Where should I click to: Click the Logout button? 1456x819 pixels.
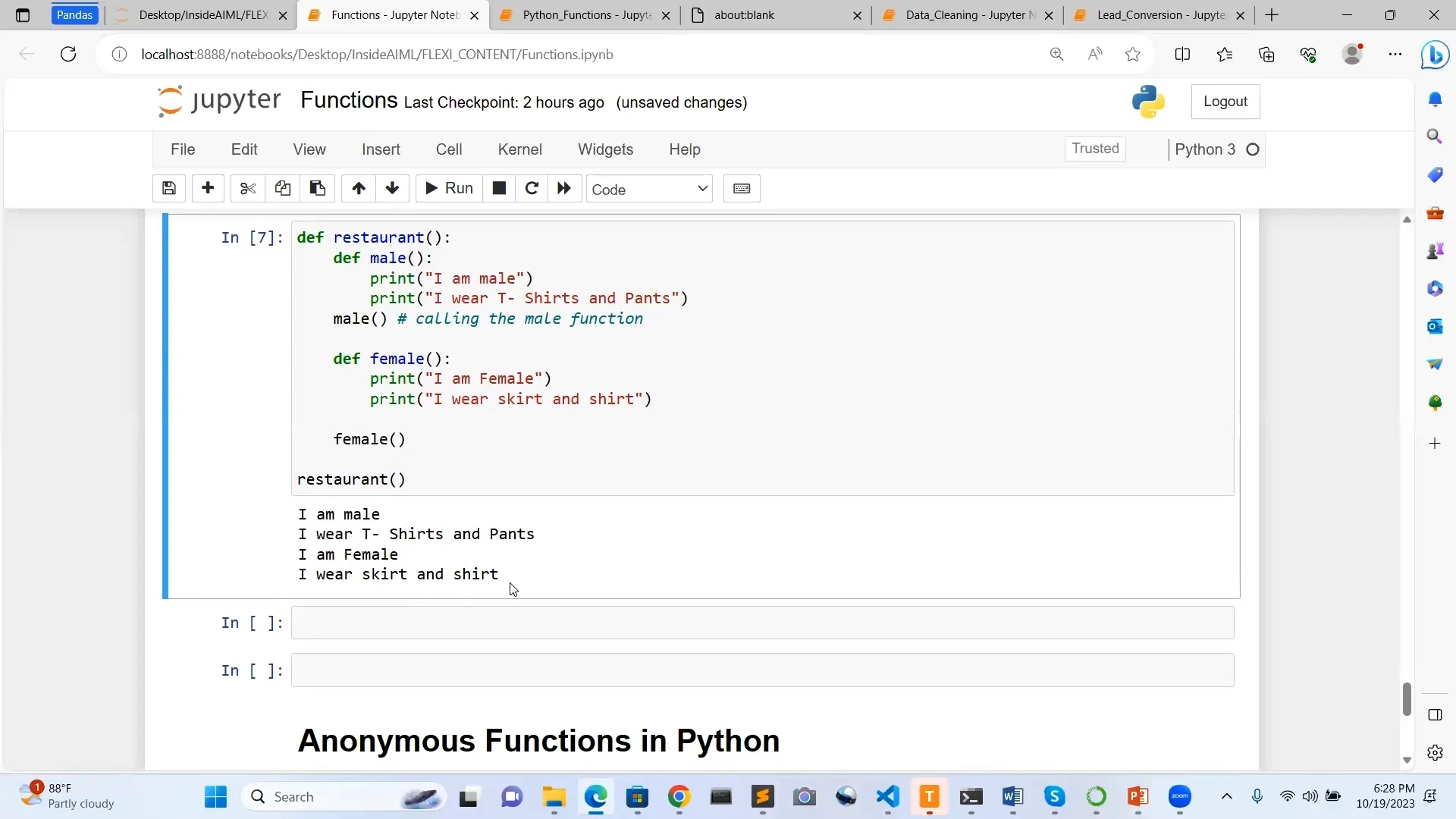tap(1225, 101)
